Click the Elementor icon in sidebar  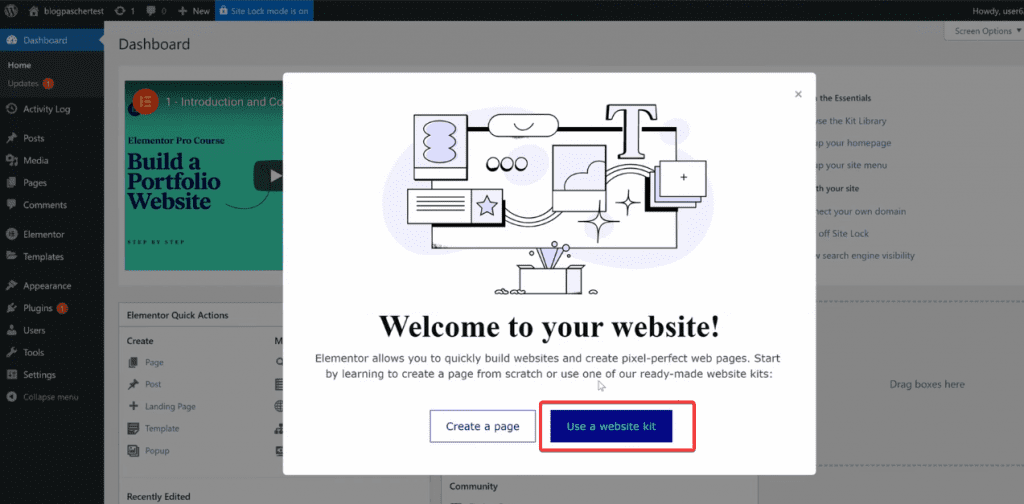click(11, 234)
